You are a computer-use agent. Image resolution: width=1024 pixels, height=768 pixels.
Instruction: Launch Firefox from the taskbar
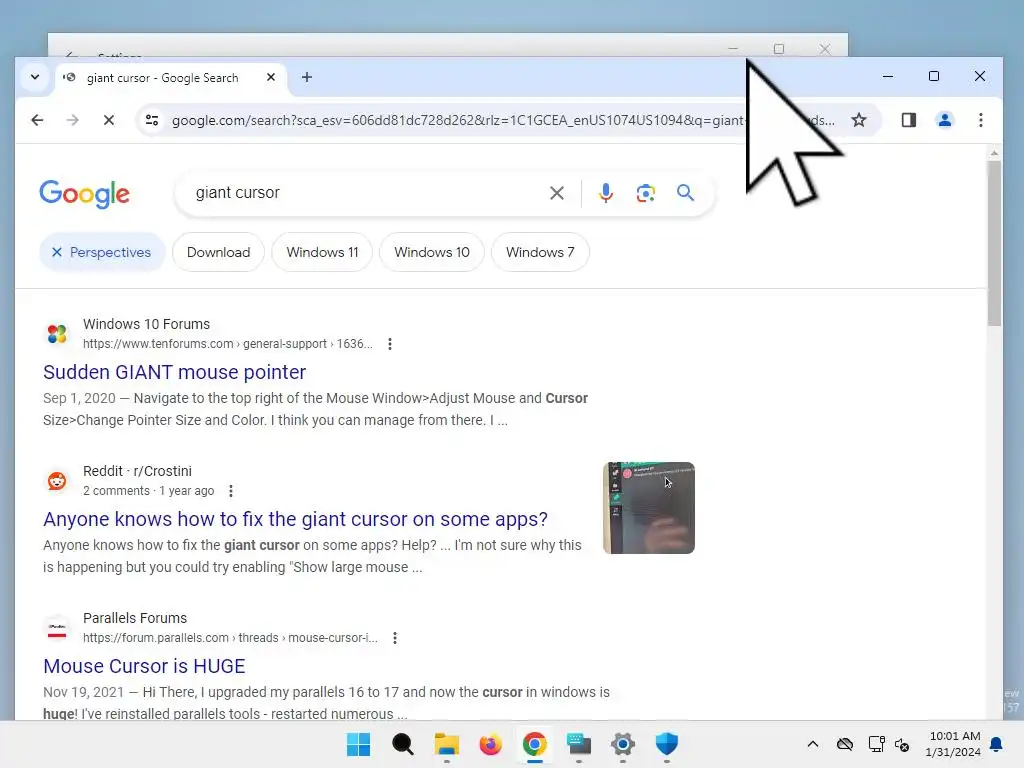[490, 744]
